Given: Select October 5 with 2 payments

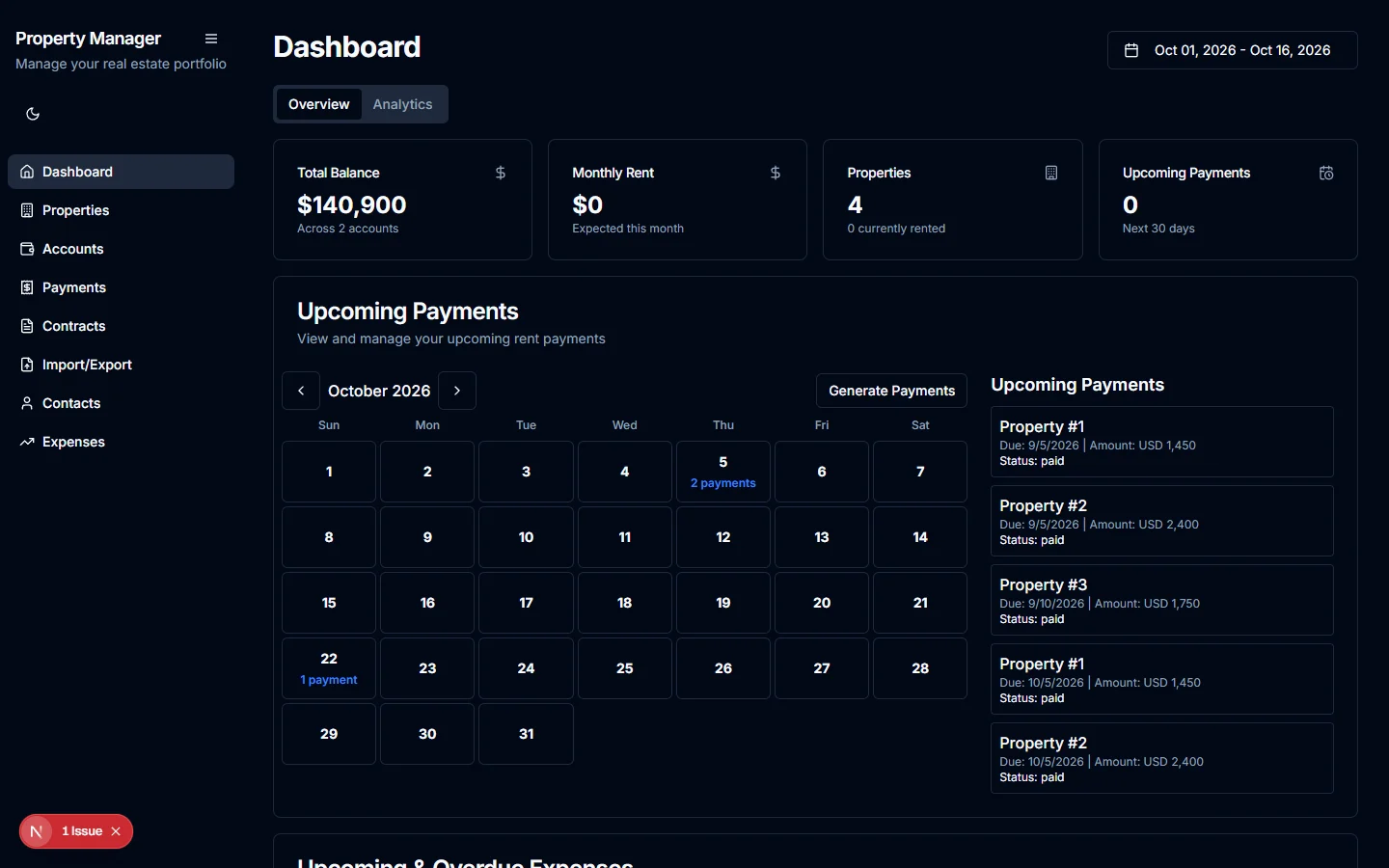Looking at the screenshot, I should [x=723, y=472].
